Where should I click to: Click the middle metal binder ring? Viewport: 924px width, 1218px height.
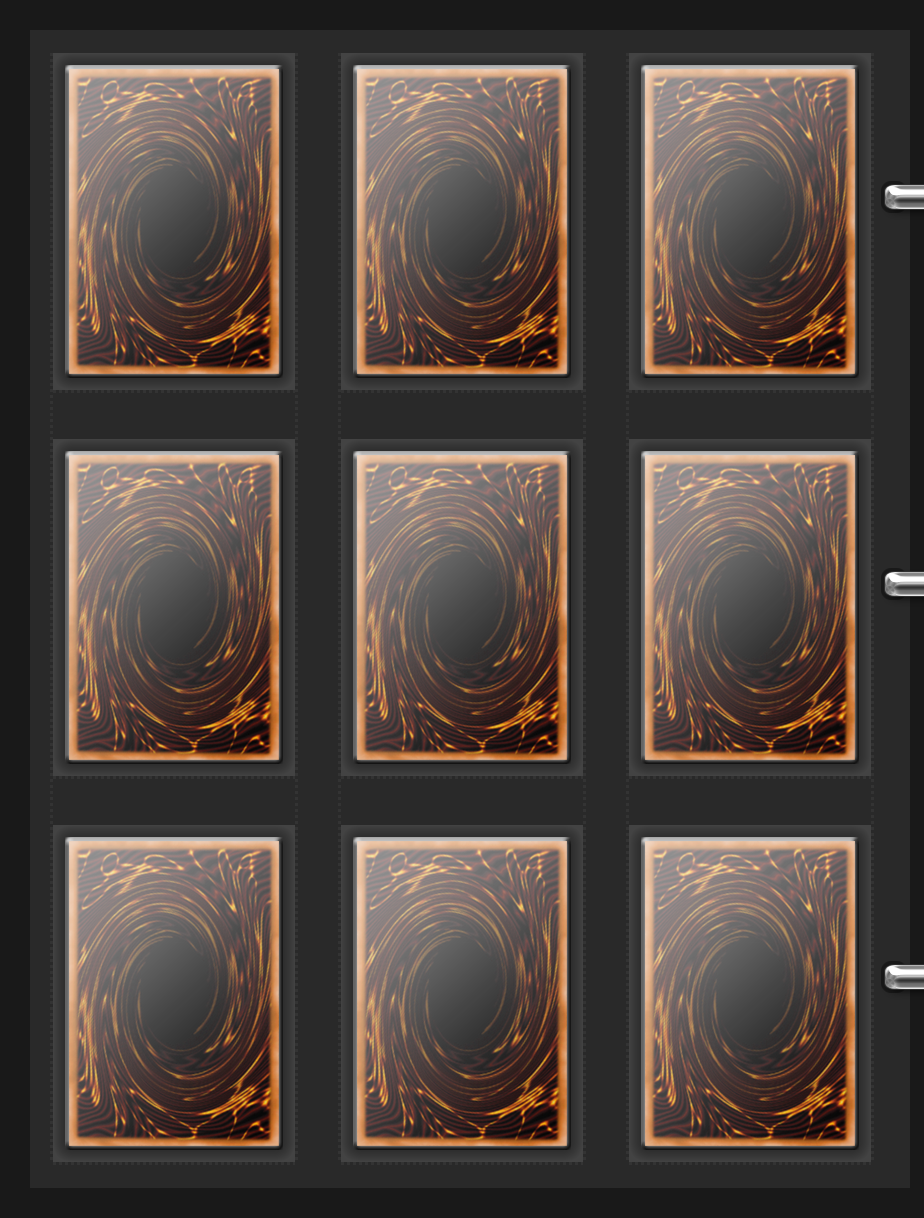pos(904,584)
